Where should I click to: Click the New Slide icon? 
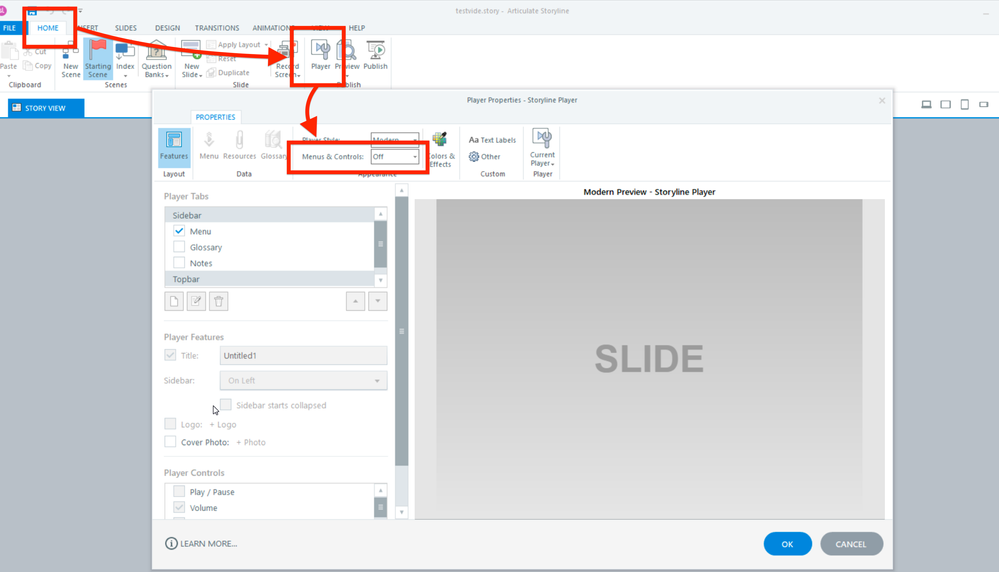tap(191, 51)
